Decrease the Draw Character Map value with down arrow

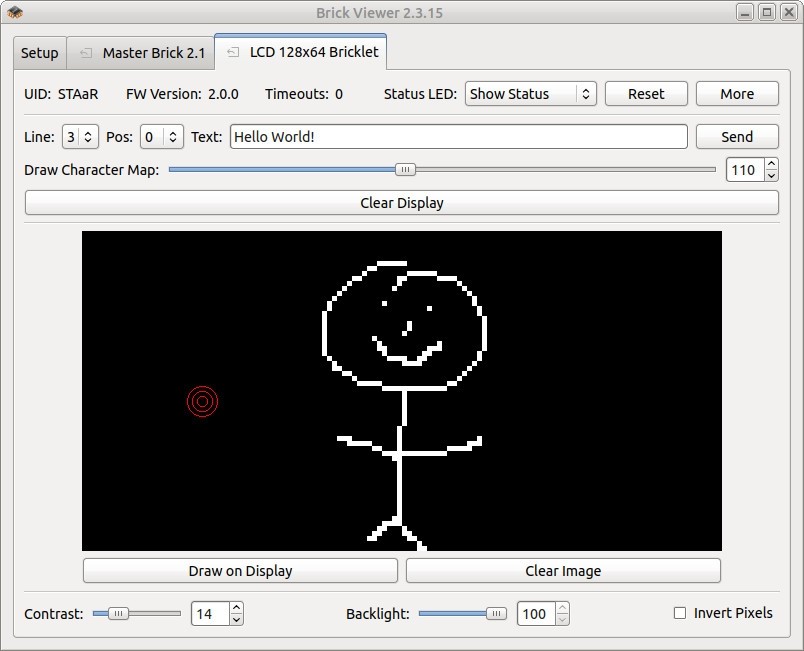click(771, 175)
